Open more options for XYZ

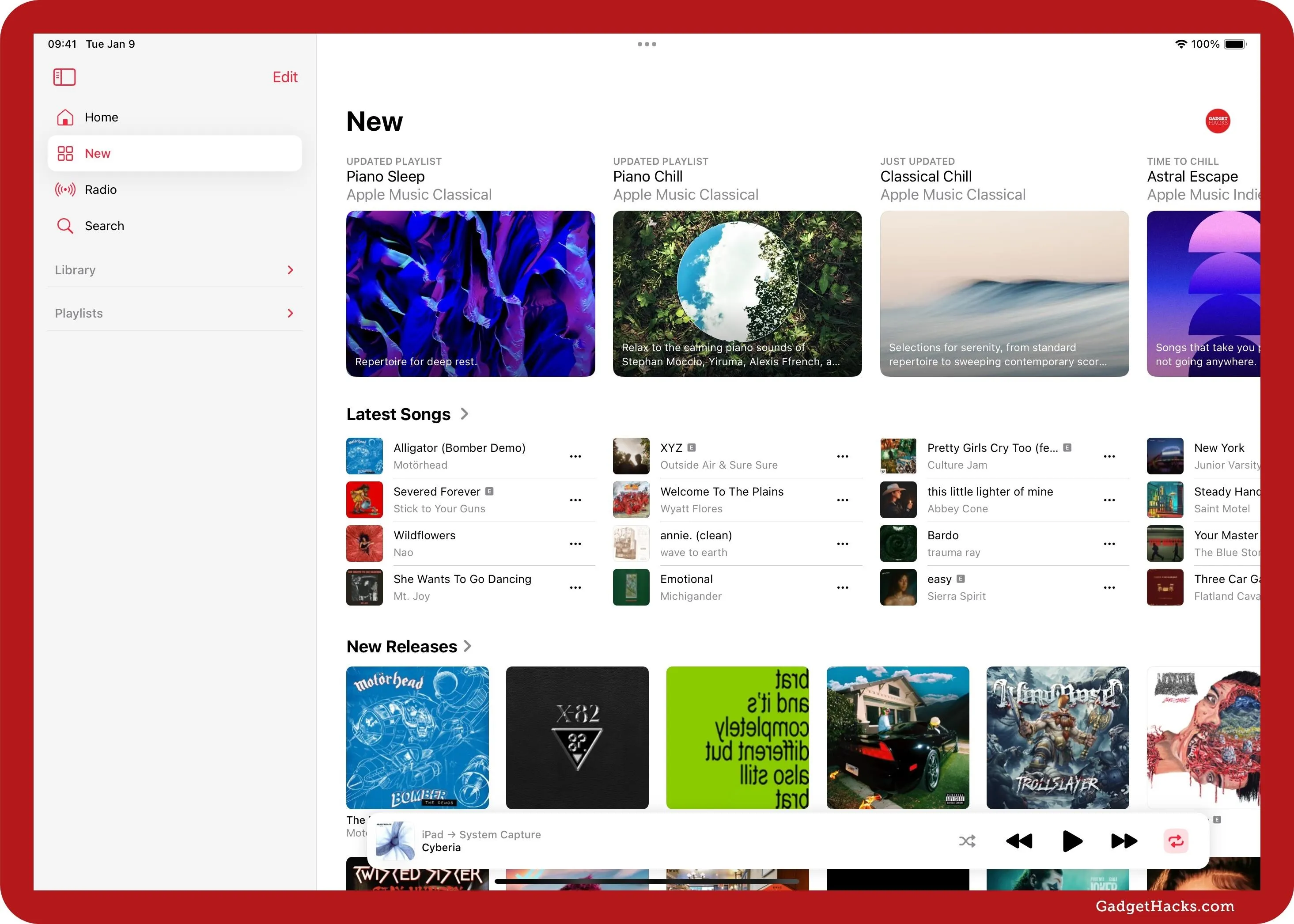point(842,456)
